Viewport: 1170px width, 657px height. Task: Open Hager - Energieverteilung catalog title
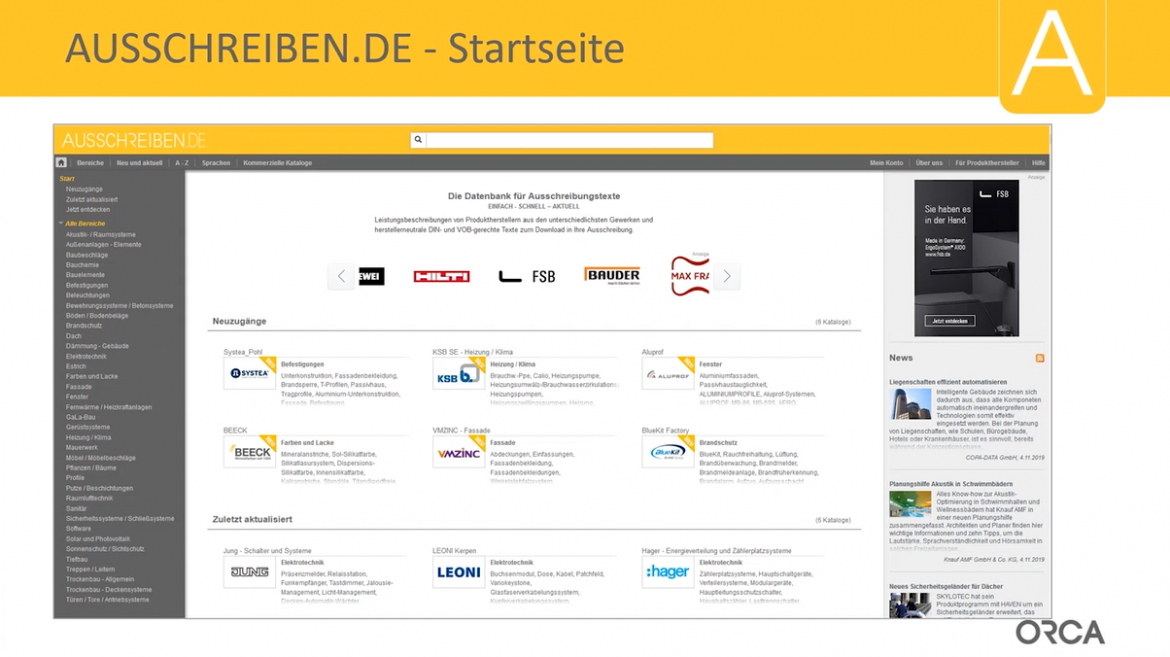tap(716, 551)
